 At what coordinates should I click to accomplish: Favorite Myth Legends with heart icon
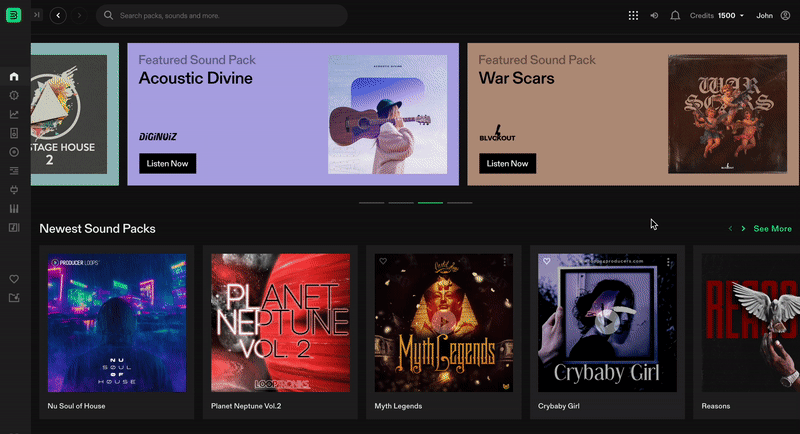(383, 261)
